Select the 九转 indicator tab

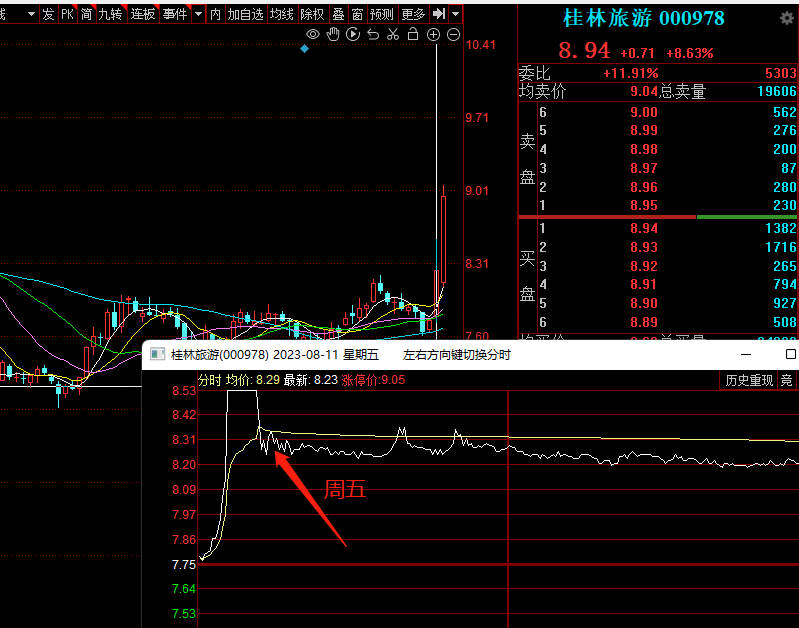point(111,14)
